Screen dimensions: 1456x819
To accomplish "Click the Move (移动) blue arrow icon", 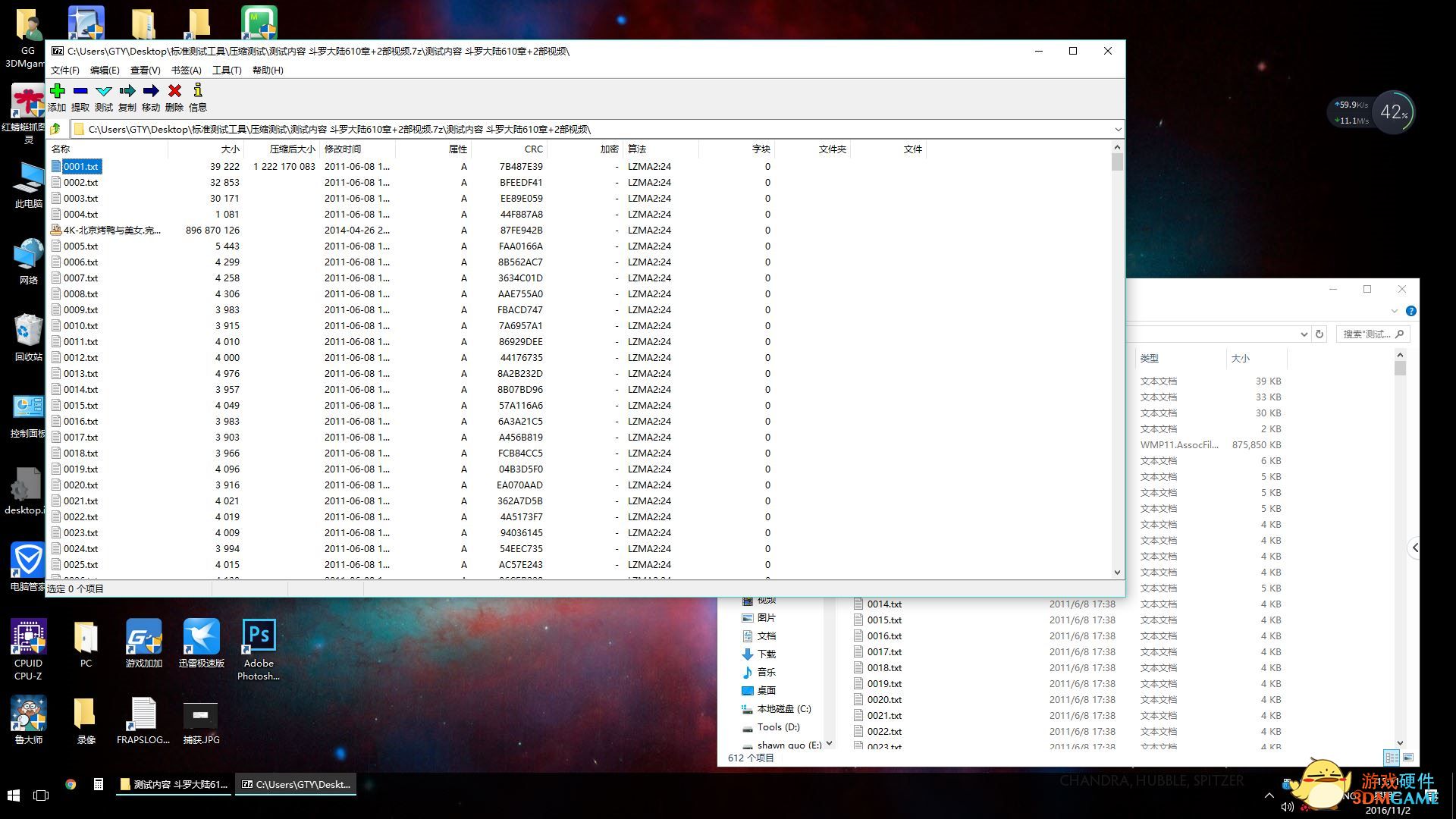I will click(x=151, y=91).
